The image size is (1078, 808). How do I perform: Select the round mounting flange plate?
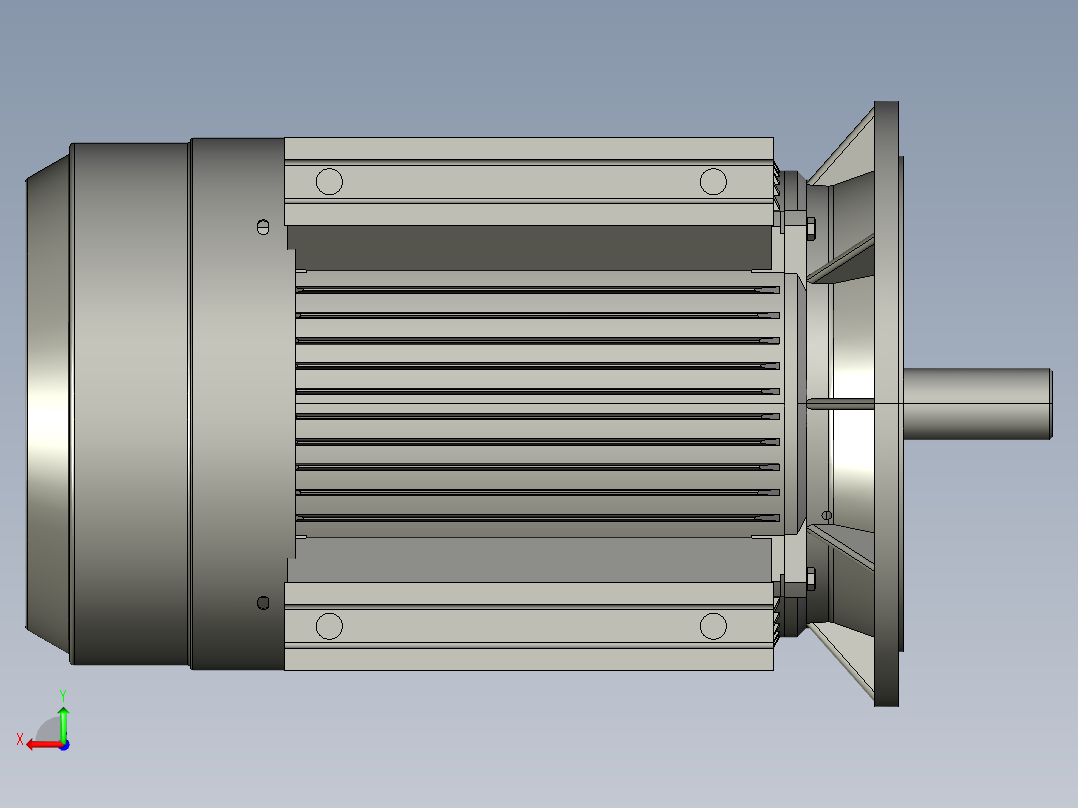point(886,404)
